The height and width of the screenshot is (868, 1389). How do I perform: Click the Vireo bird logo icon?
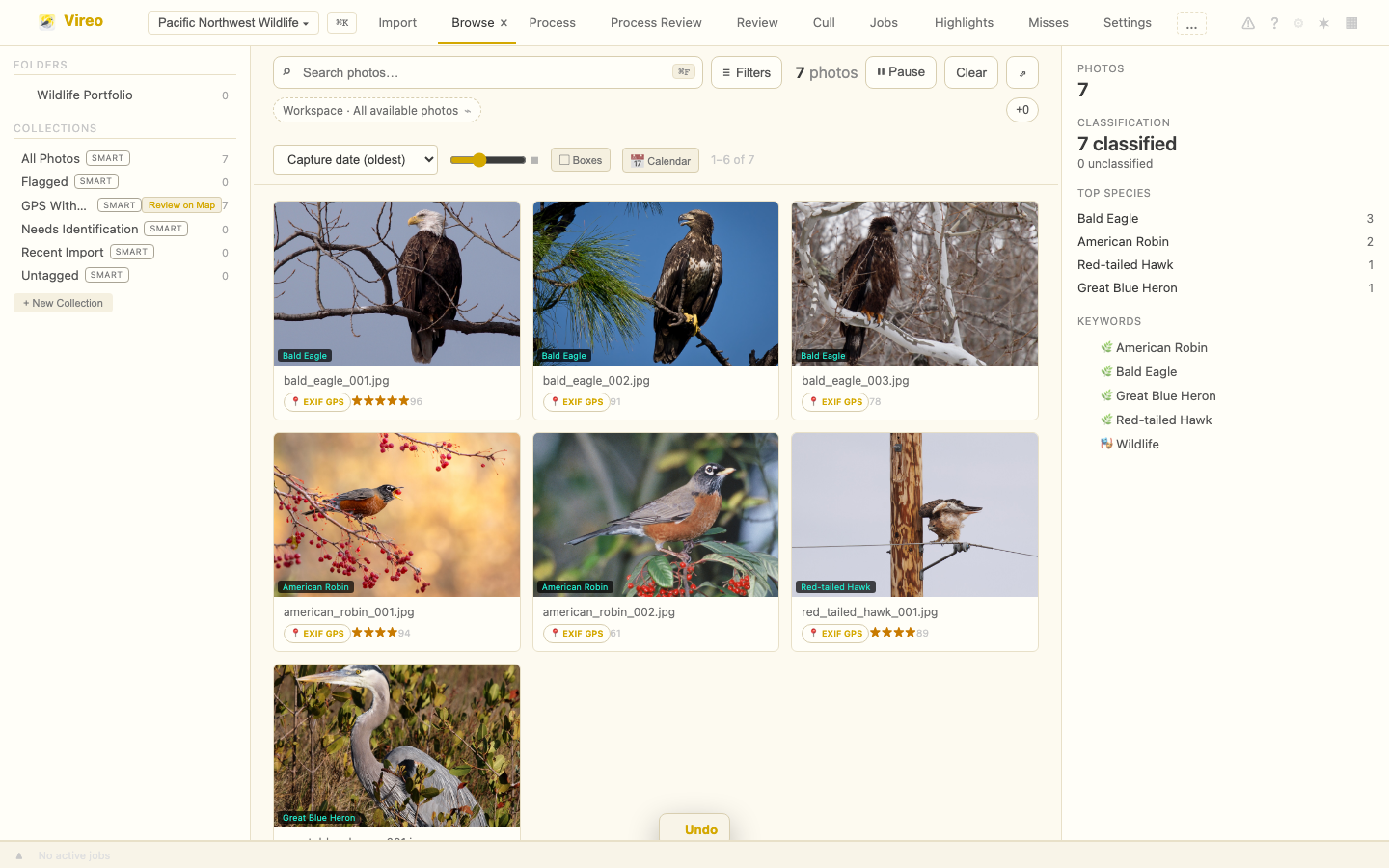(x=46, y=21)
